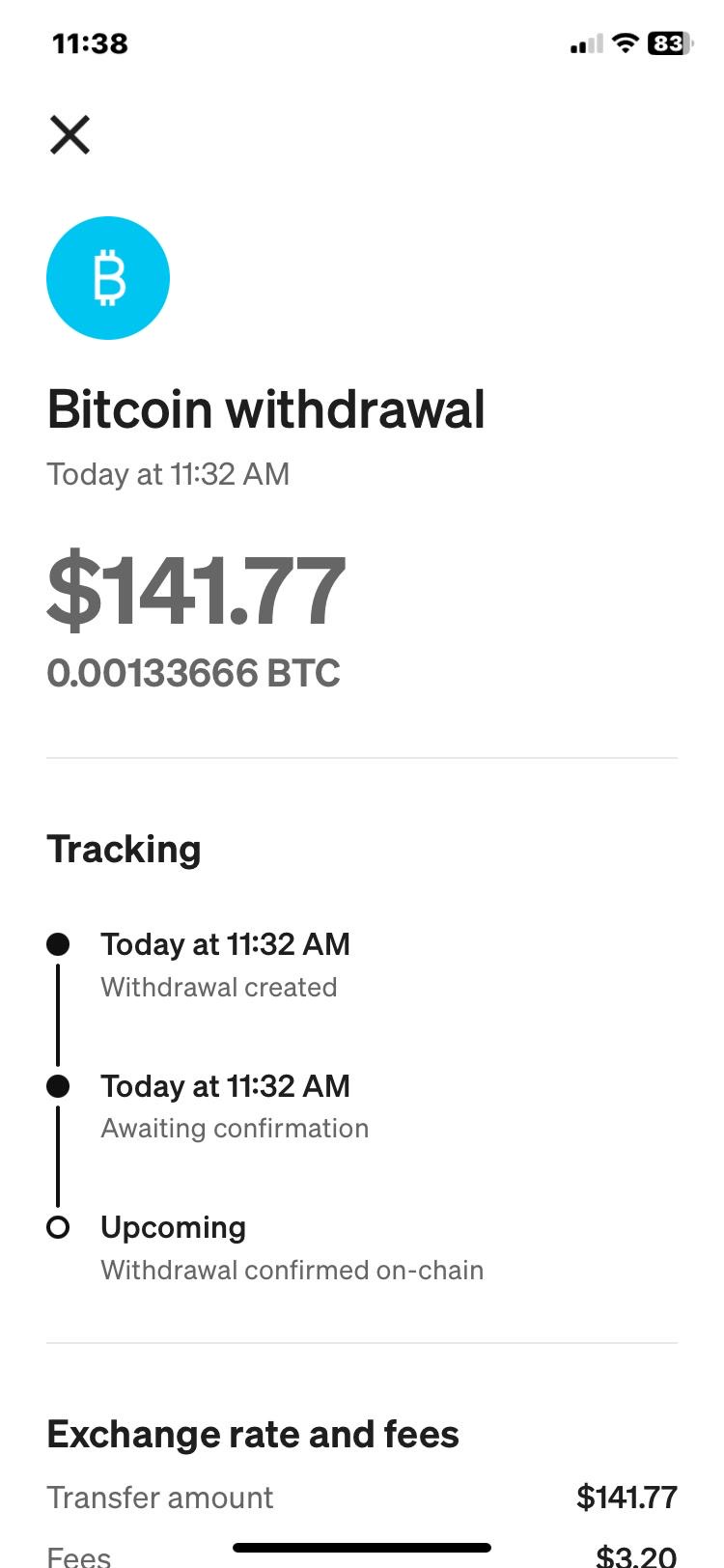Tap the Awaiting confirmation status text
Image resolution: width=724 pixels, height=1568 pixels.
pyautogui.click(x=235, y=1129)
